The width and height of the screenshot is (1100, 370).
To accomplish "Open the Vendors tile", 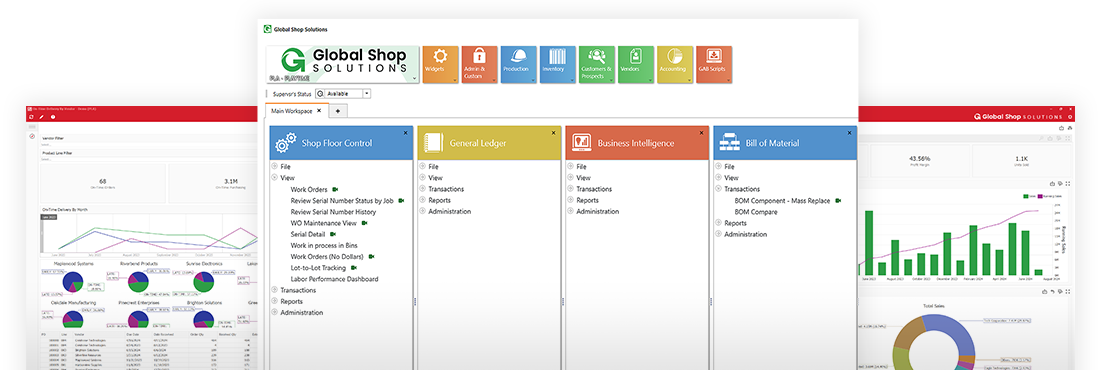I will pos(636,64).
